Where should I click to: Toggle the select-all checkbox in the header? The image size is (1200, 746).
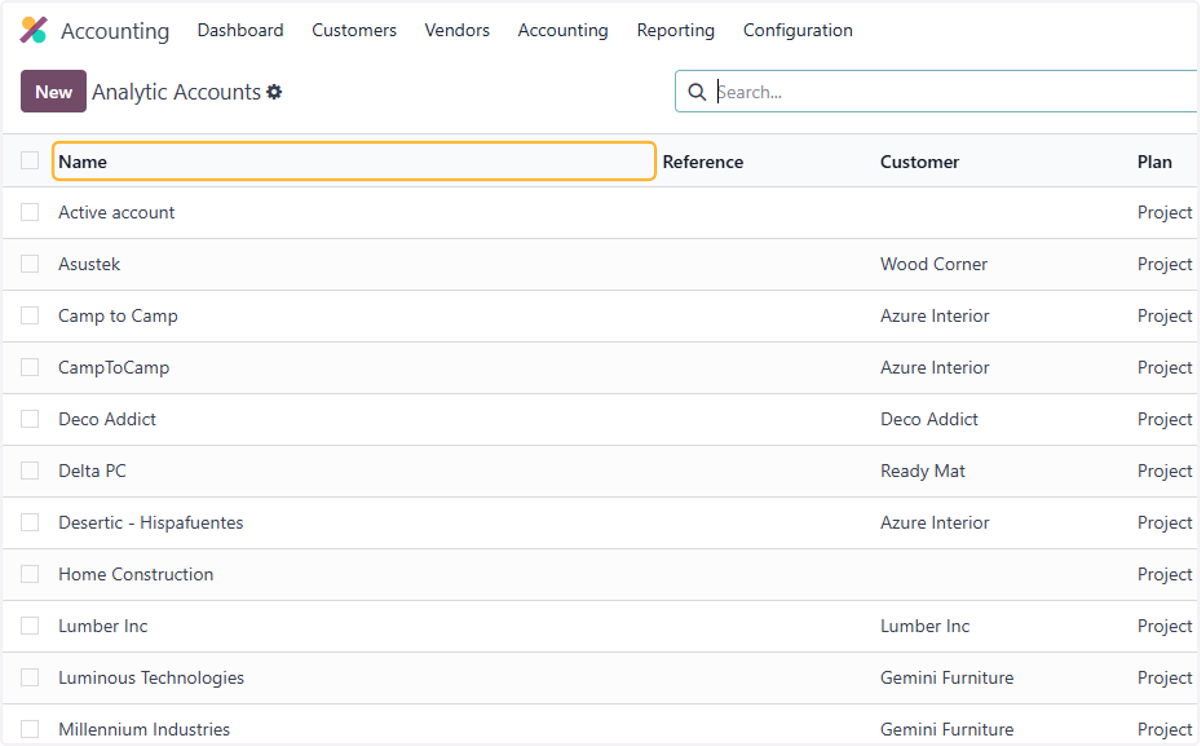pyautogui.click(x=30, y=160)
